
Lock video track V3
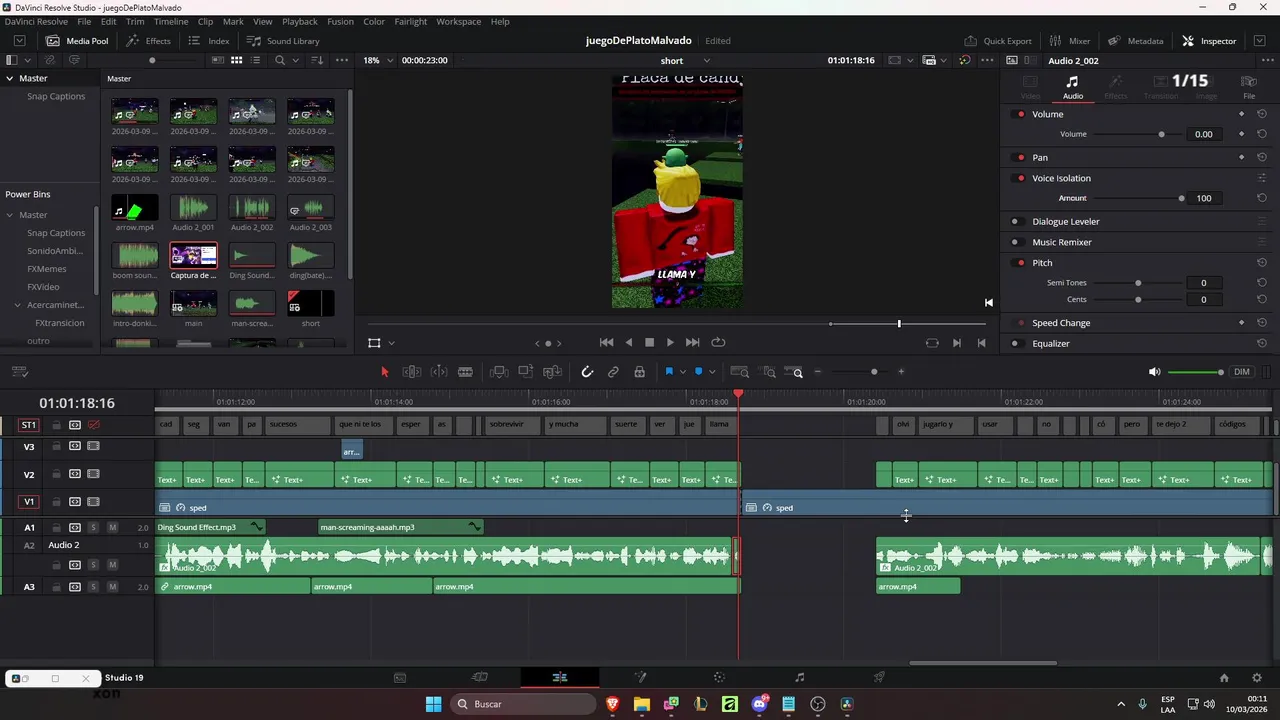(56, 446)
